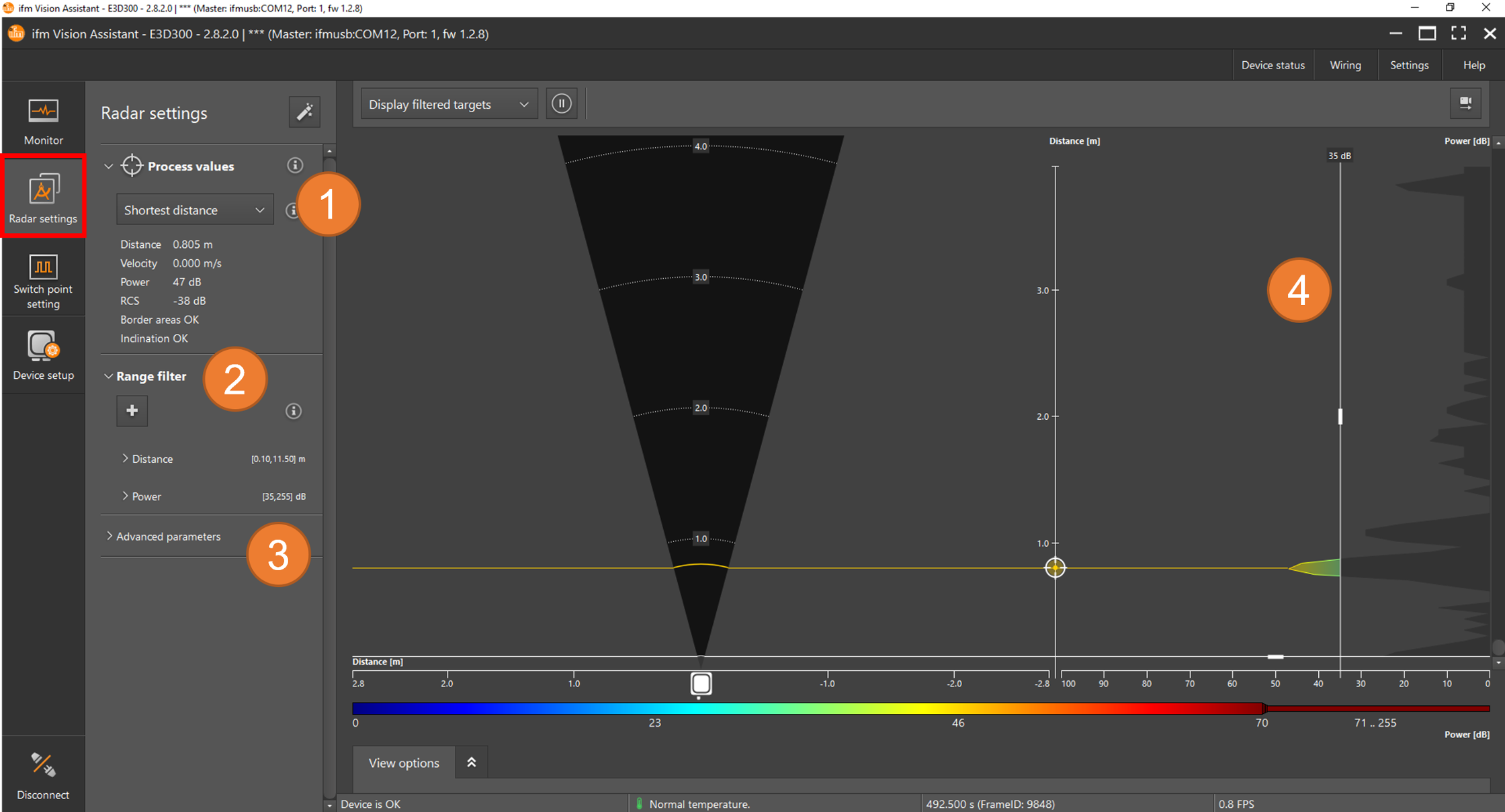Viewport: 1505px width, 812px height.
Task: Click the temperature status indicator
Action: [x=639, y=803]
